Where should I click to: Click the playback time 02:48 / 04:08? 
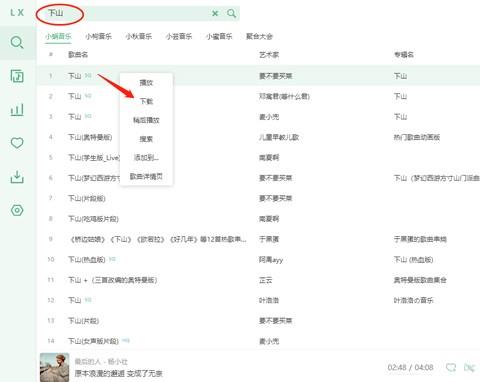(410, 367)
